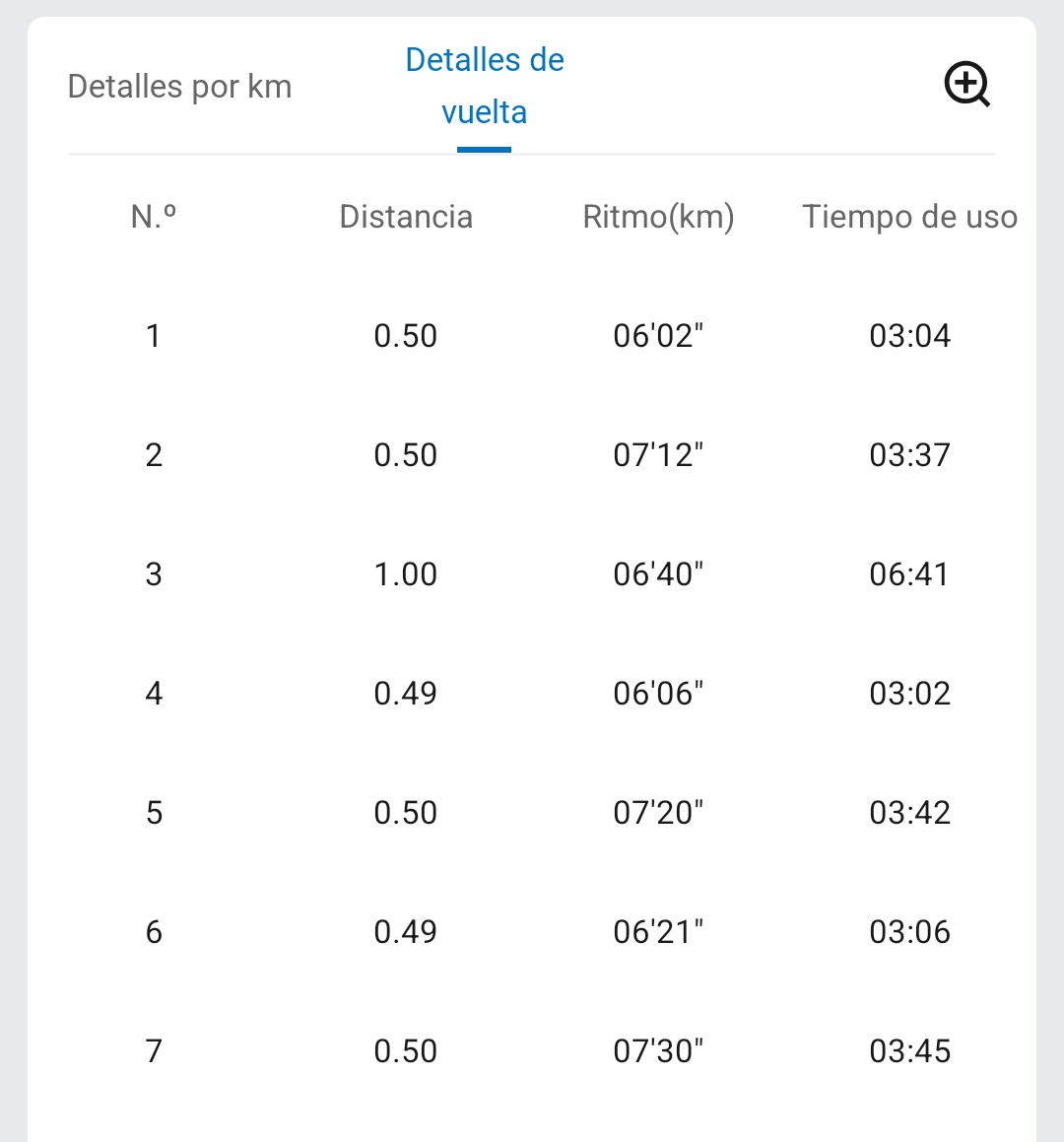Select lap 1 row number
Screen dimensions: 1064x1142
[x=153, y=336]
